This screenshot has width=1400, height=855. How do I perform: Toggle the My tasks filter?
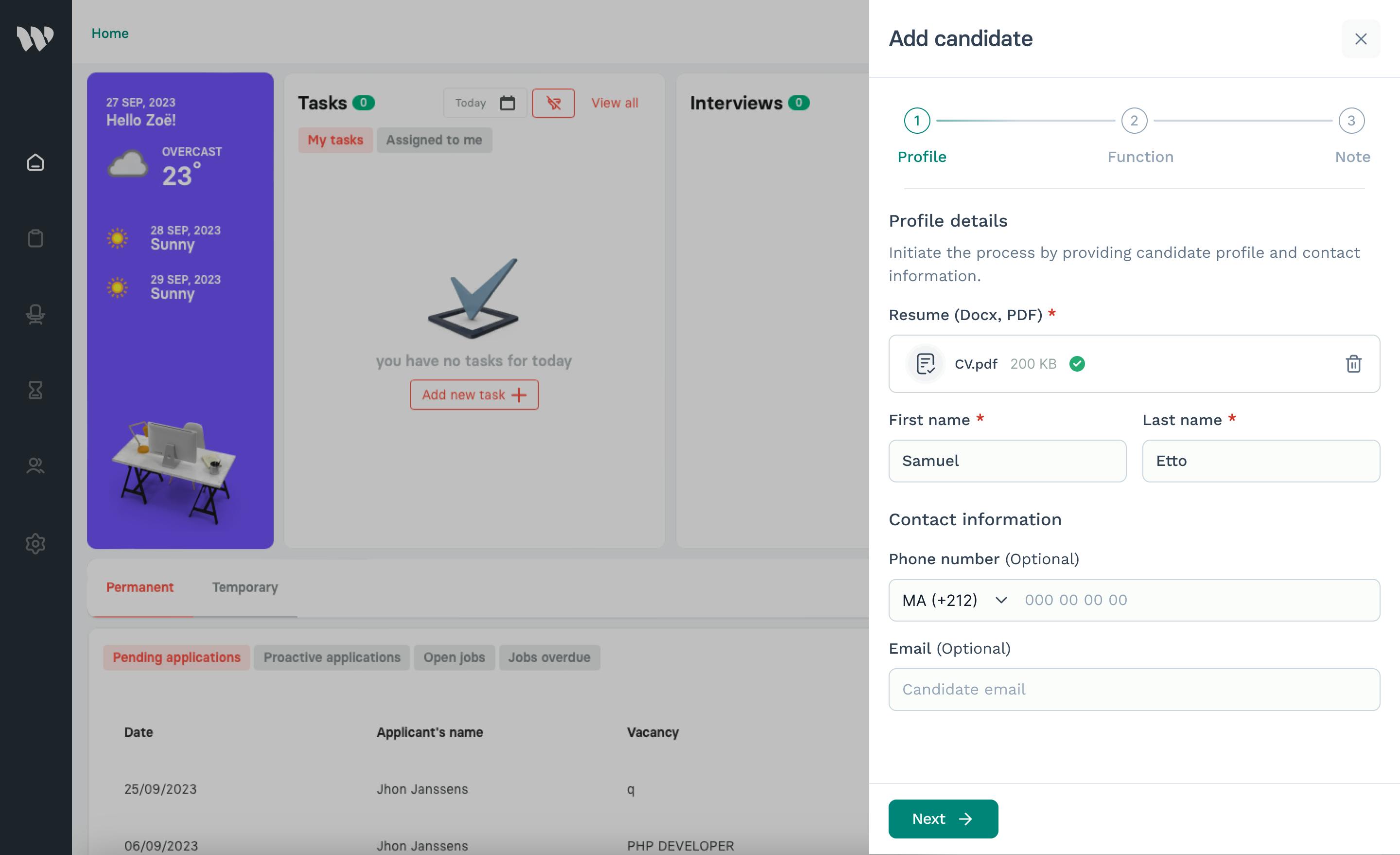point(334,140)
